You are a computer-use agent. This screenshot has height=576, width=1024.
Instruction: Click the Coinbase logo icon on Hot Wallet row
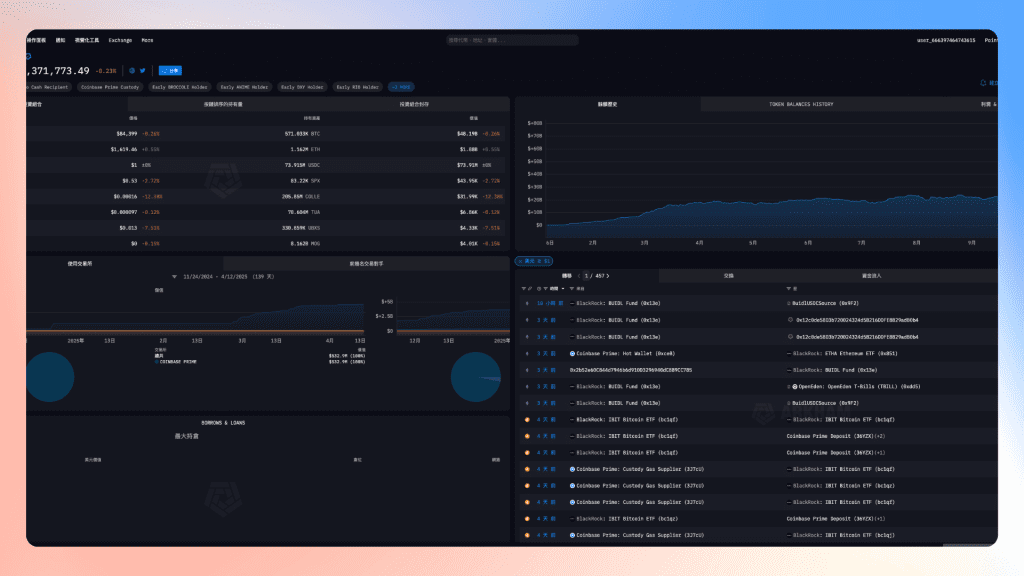point(572,354)
